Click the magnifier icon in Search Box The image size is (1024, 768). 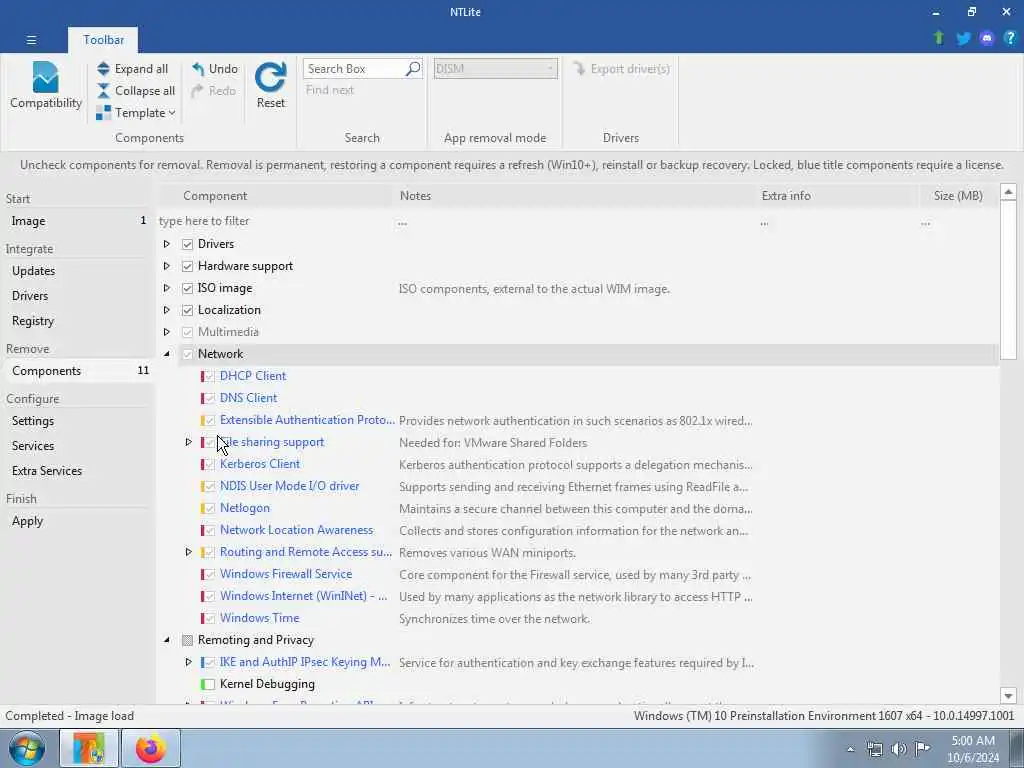pyautogui.click(x=413, y=69)
